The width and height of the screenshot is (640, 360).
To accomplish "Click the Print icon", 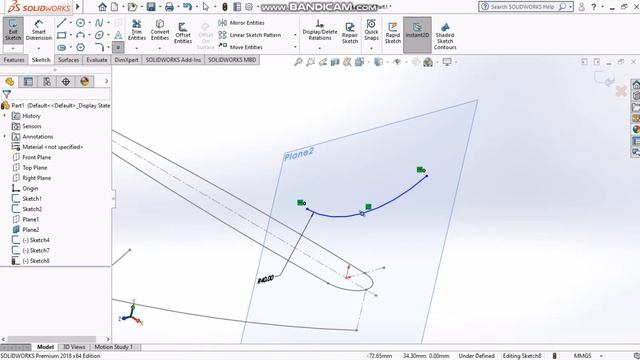I will 169,7.
